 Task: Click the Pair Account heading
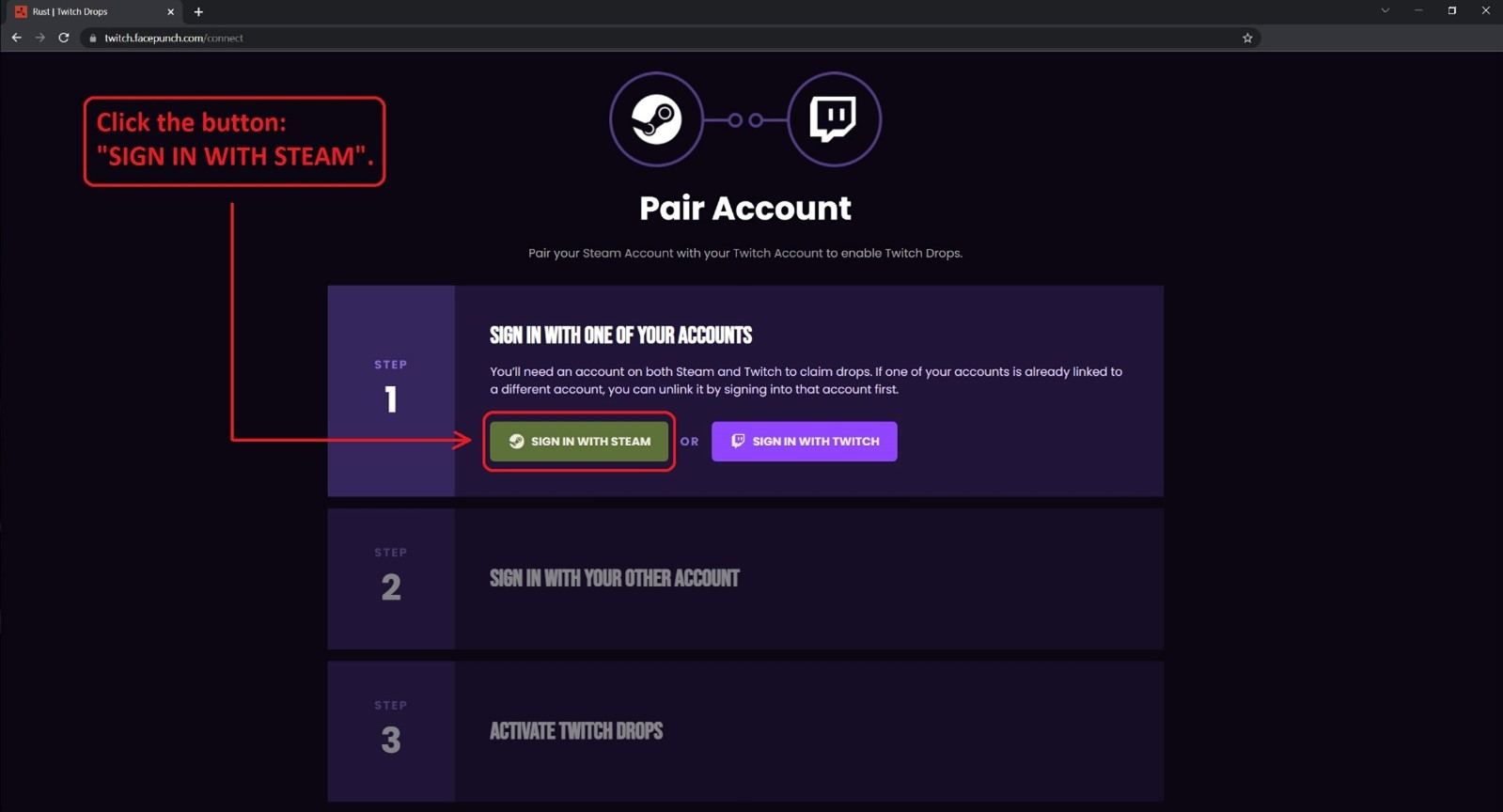744,209
